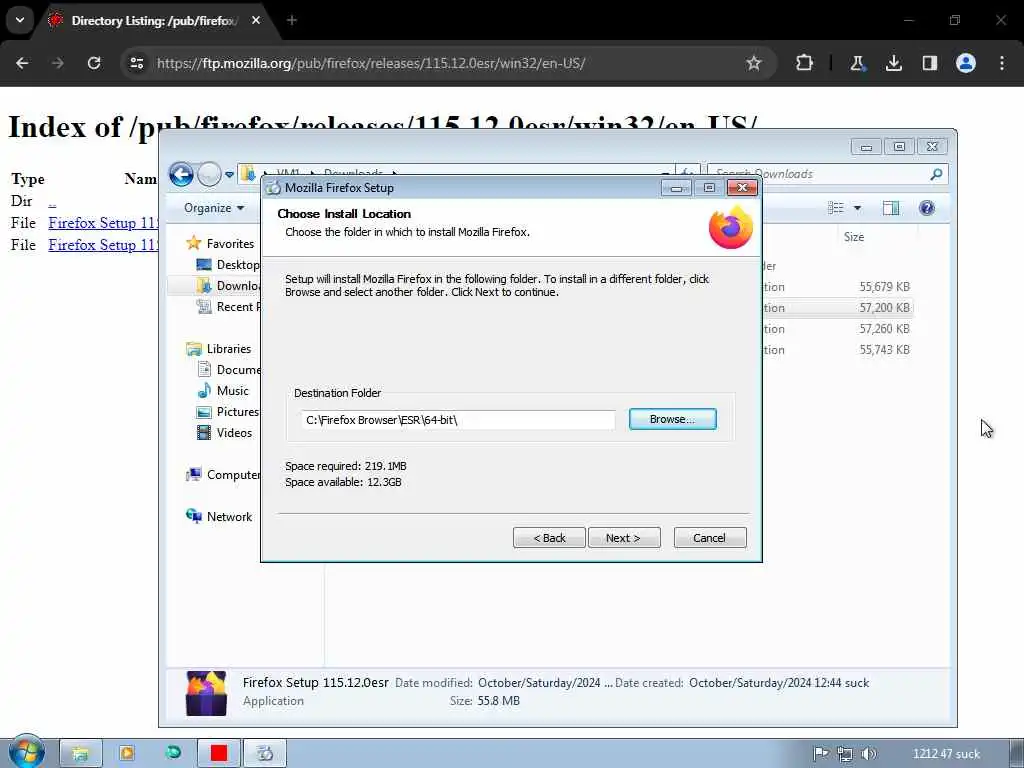Click the Firefox installer thumbnail in details pane
Screen dimensions: 1024x768
pyautogui.click(x=206, y=692)
